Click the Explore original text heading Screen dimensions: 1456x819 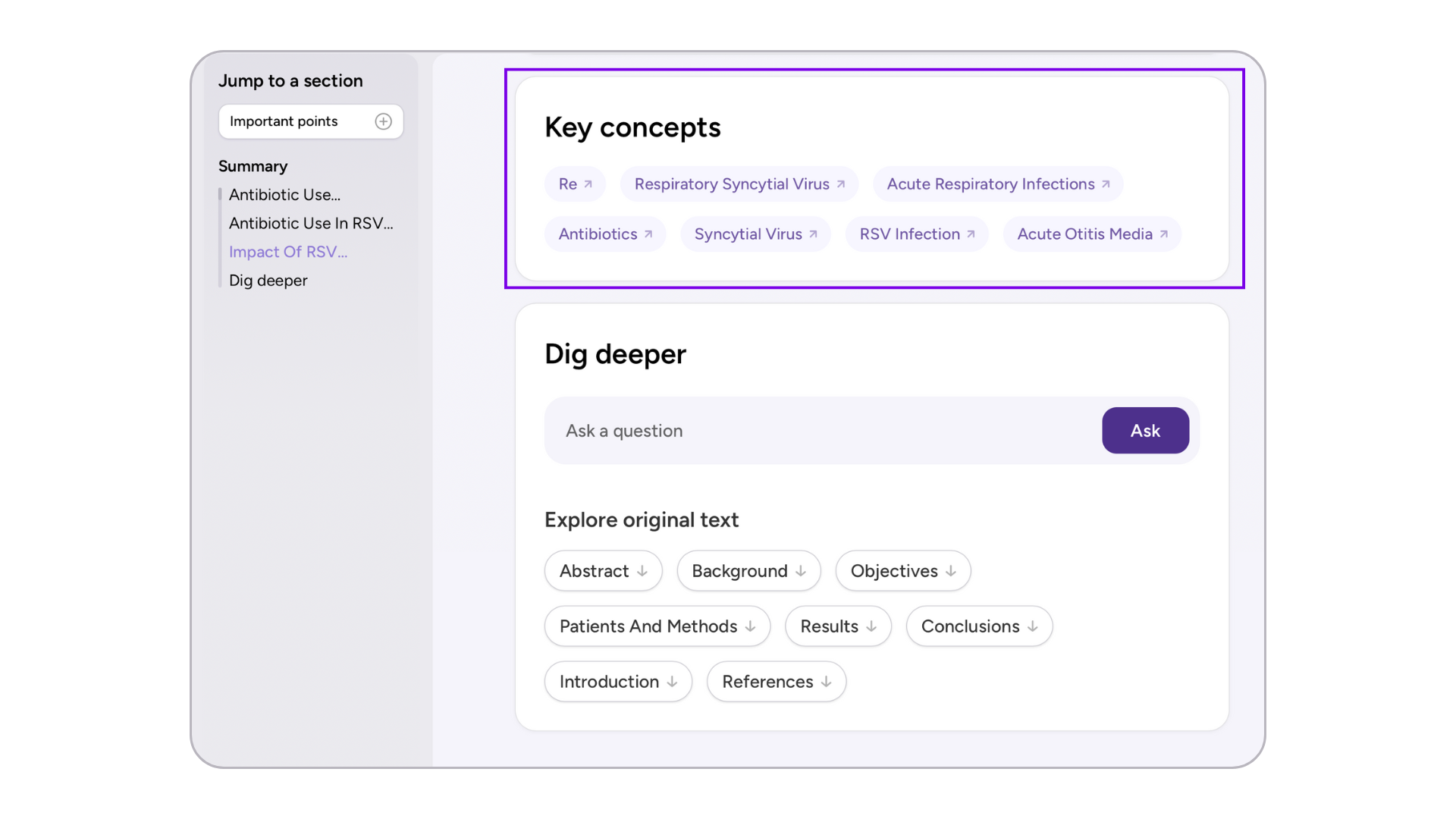[x=642, y=520]
